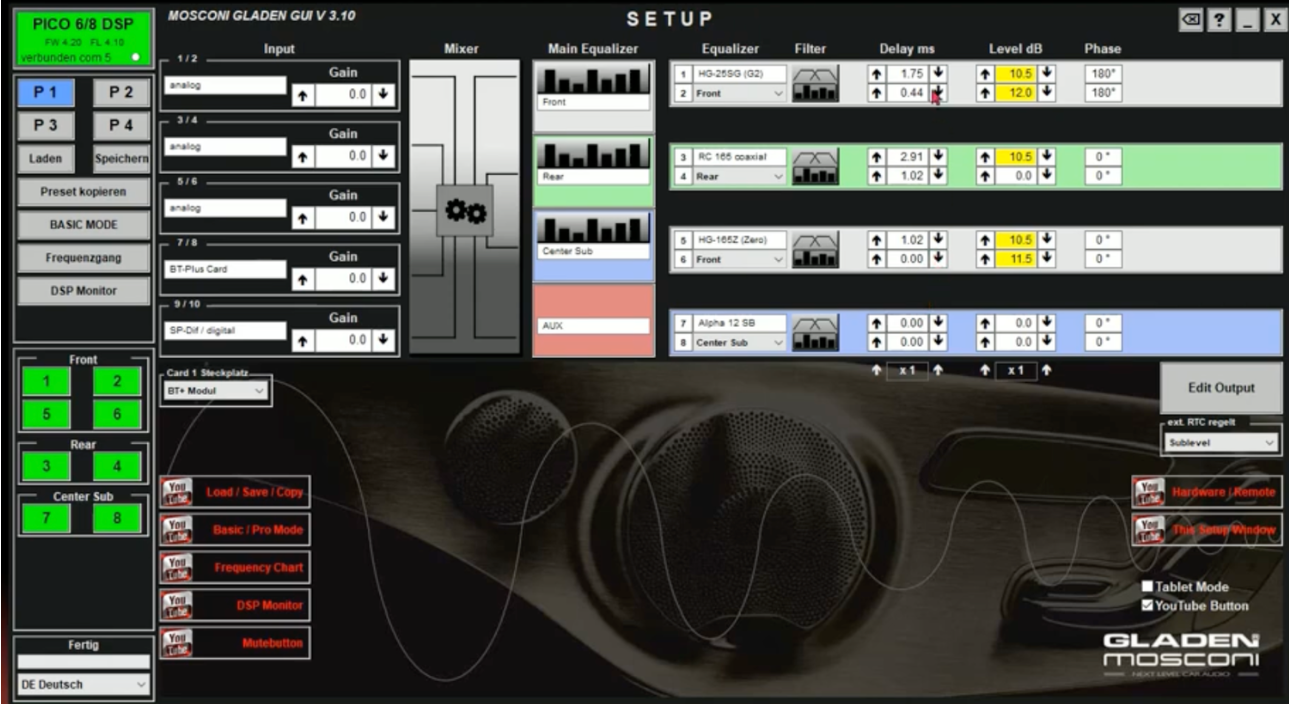Open equalizer bars icon for channels 1/2
The height and width of the screenshot is (704, 1289).
816,93
